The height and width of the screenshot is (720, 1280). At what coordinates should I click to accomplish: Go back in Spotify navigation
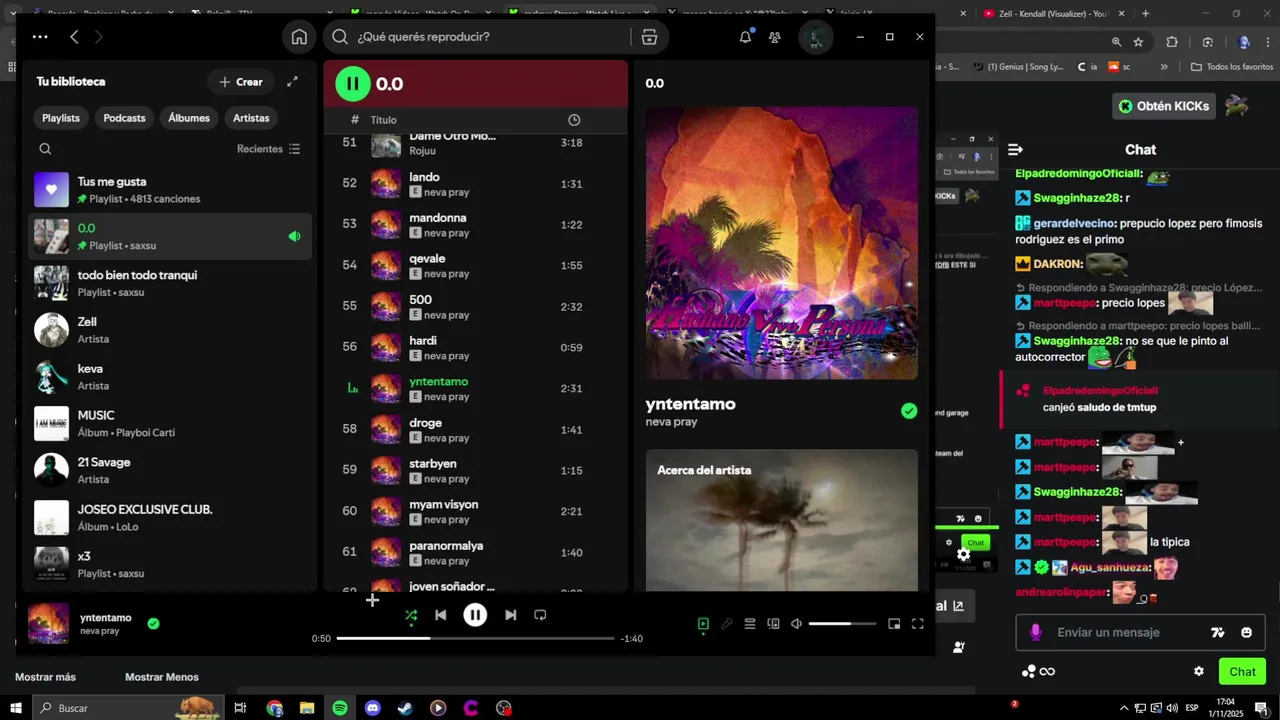[x=74, y=37]
